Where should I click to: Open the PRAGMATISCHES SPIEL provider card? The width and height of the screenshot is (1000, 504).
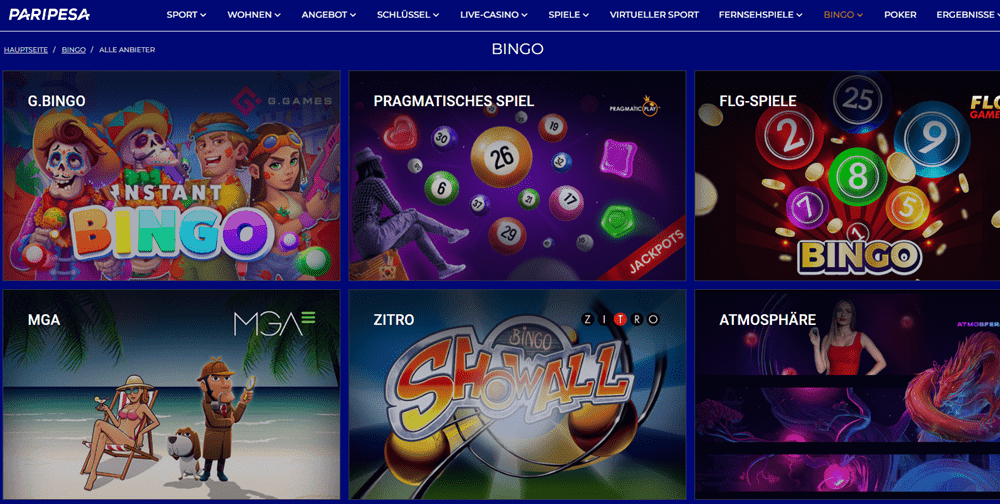click(x=517, y=175)
